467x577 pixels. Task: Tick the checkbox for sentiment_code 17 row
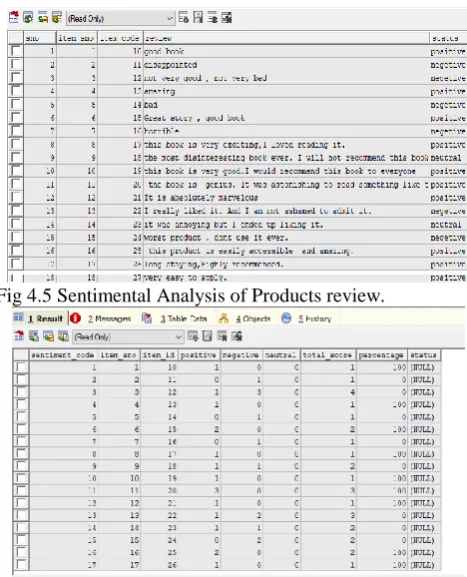coord(21,564)
